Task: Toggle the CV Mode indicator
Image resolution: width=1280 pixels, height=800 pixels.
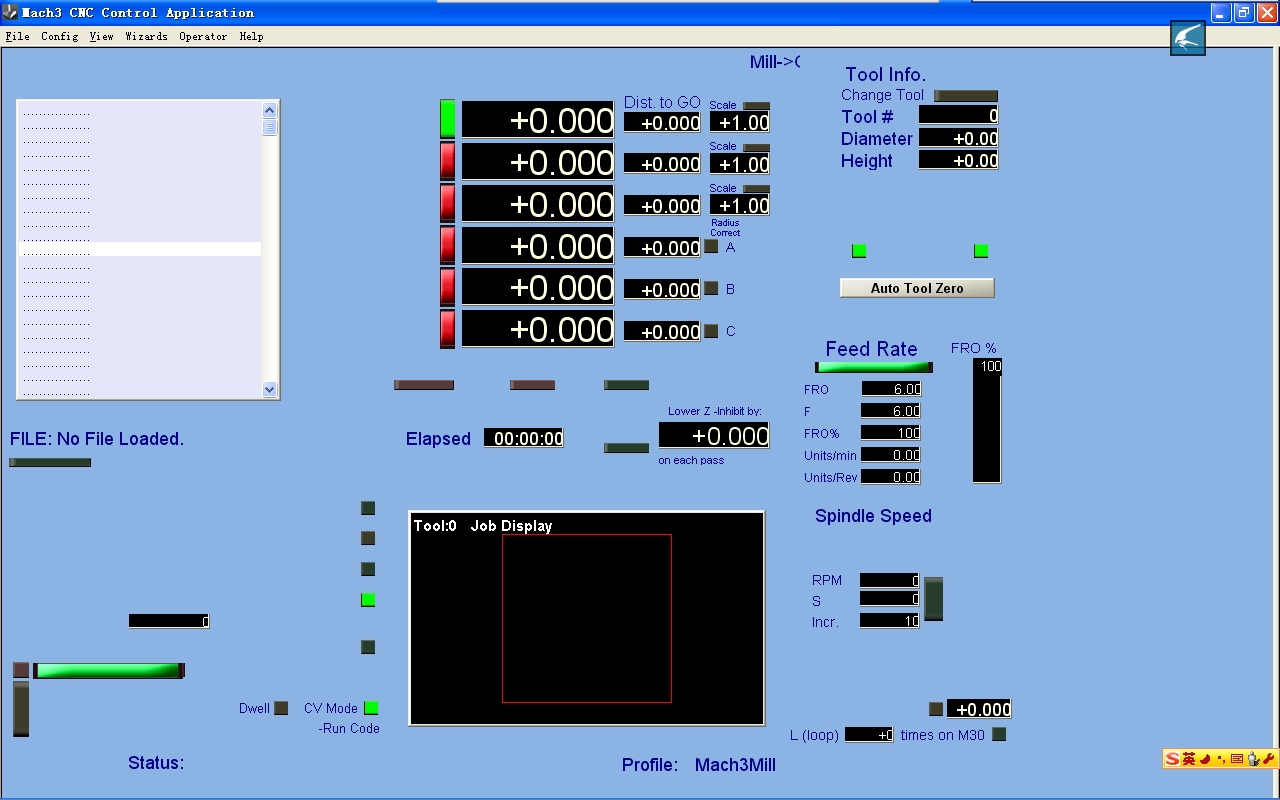Action: click(x=371, y=708)
